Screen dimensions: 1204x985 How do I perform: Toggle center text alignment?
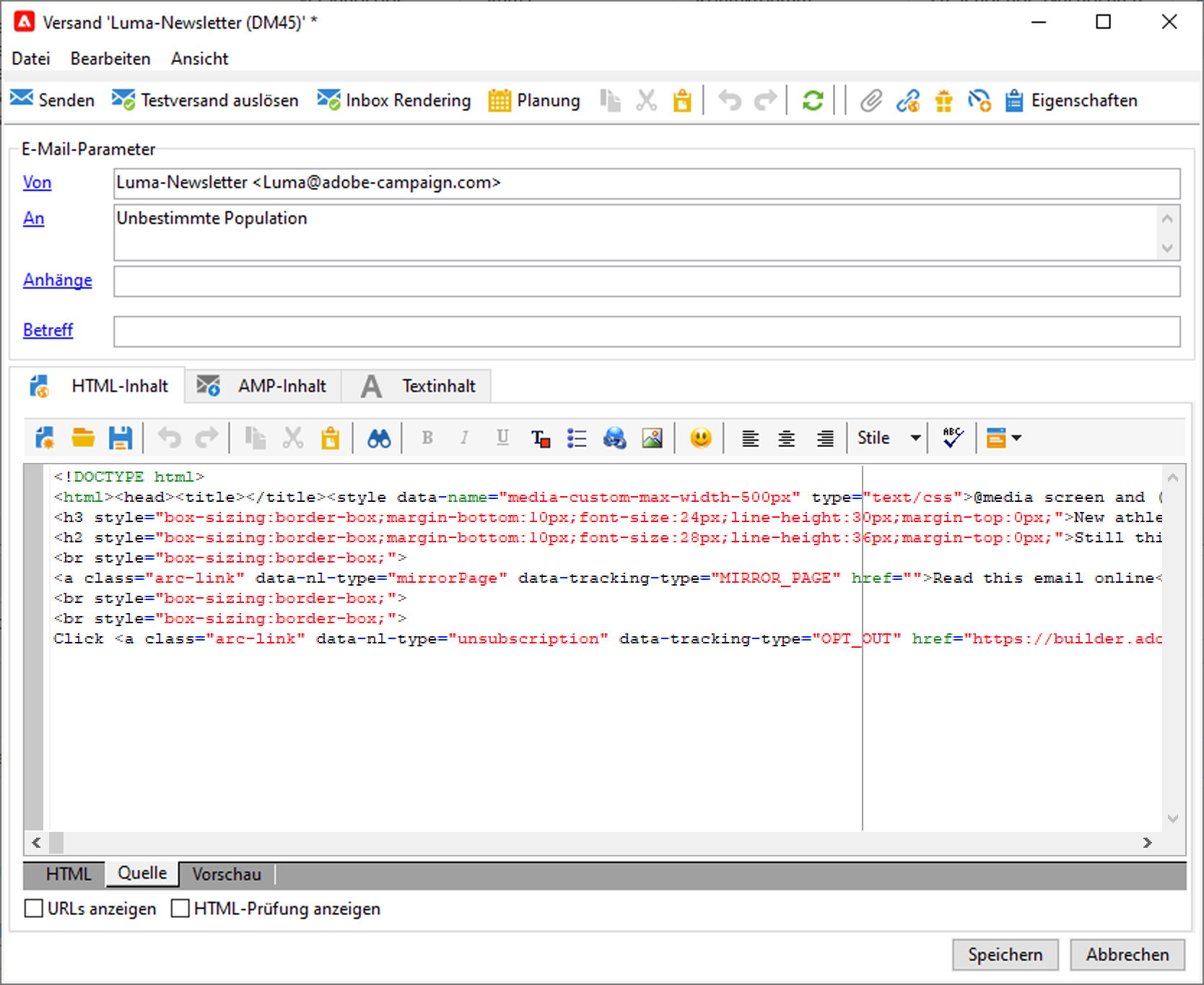point(787,438)
